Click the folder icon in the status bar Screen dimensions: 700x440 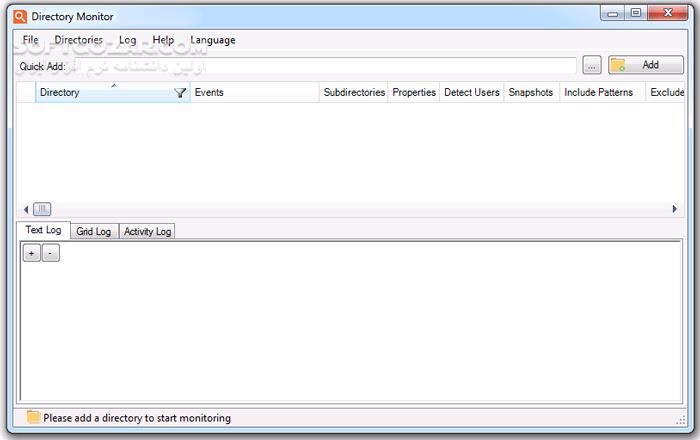pos(33,417)
